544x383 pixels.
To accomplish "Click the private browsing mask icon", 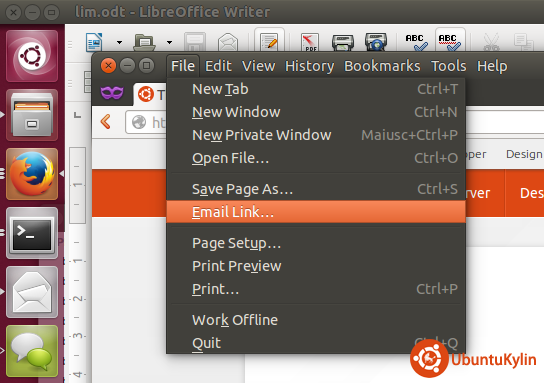I will click(112, 93).
